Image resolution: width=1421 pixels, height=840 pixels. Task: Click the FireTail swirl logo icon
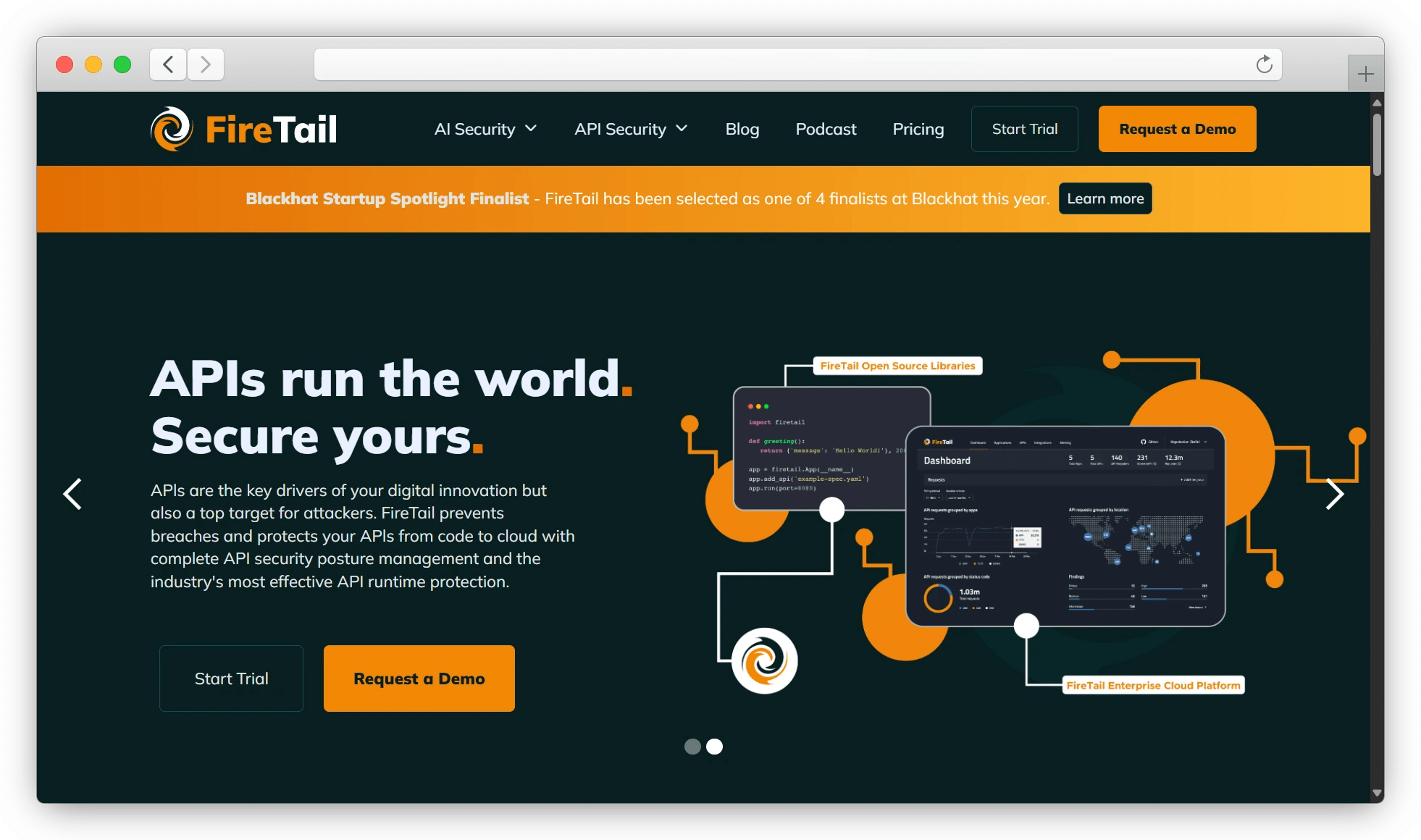(172, 129)
